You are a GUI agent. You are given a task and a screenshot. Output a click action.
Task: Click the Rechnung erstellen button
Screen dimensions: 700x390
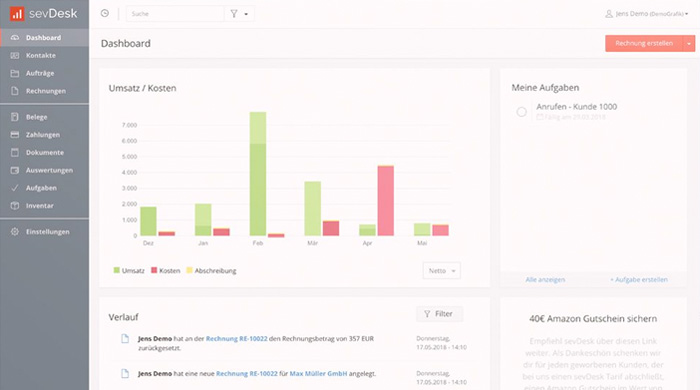point(644,43)
